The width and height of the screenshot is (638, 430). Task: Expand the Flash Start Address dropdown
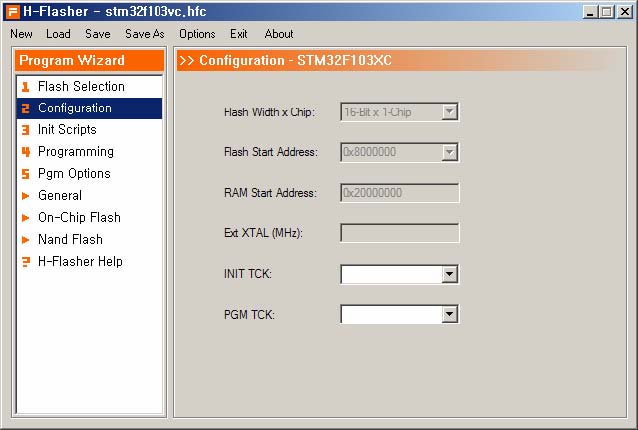pyautogui.click(x=450, y=152)
